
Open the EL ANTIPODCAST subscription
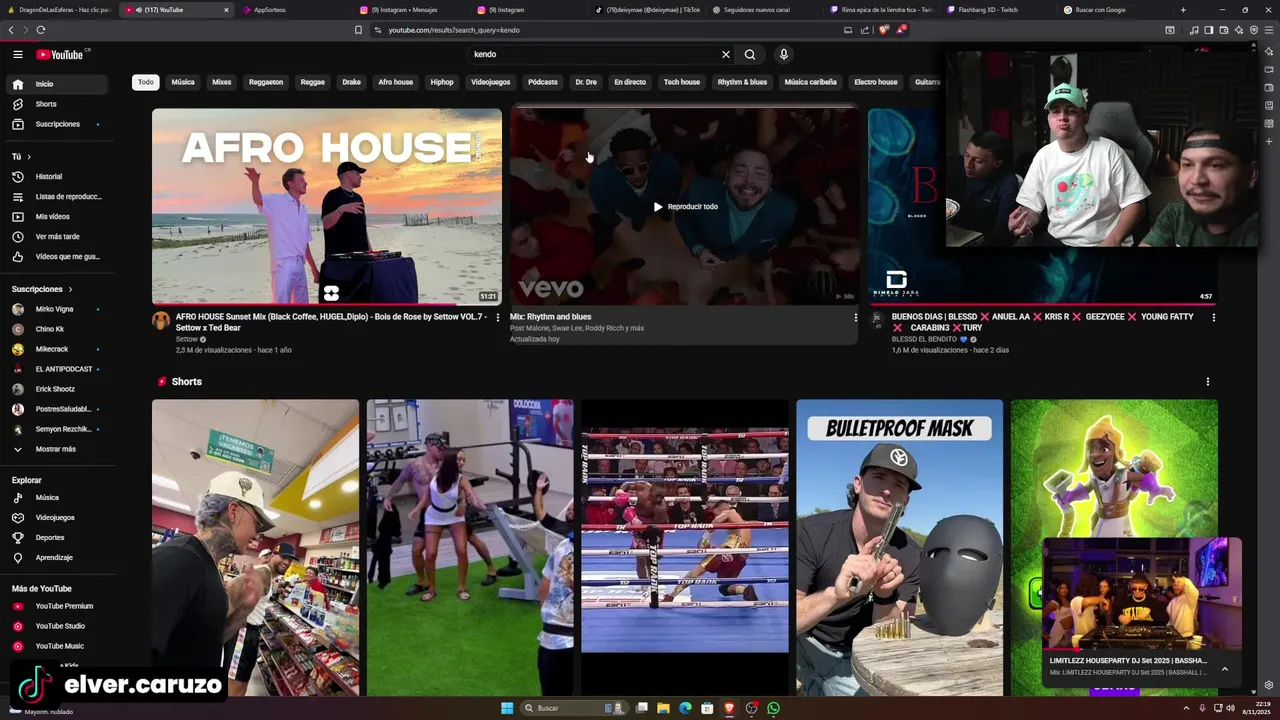coord(57,369)
